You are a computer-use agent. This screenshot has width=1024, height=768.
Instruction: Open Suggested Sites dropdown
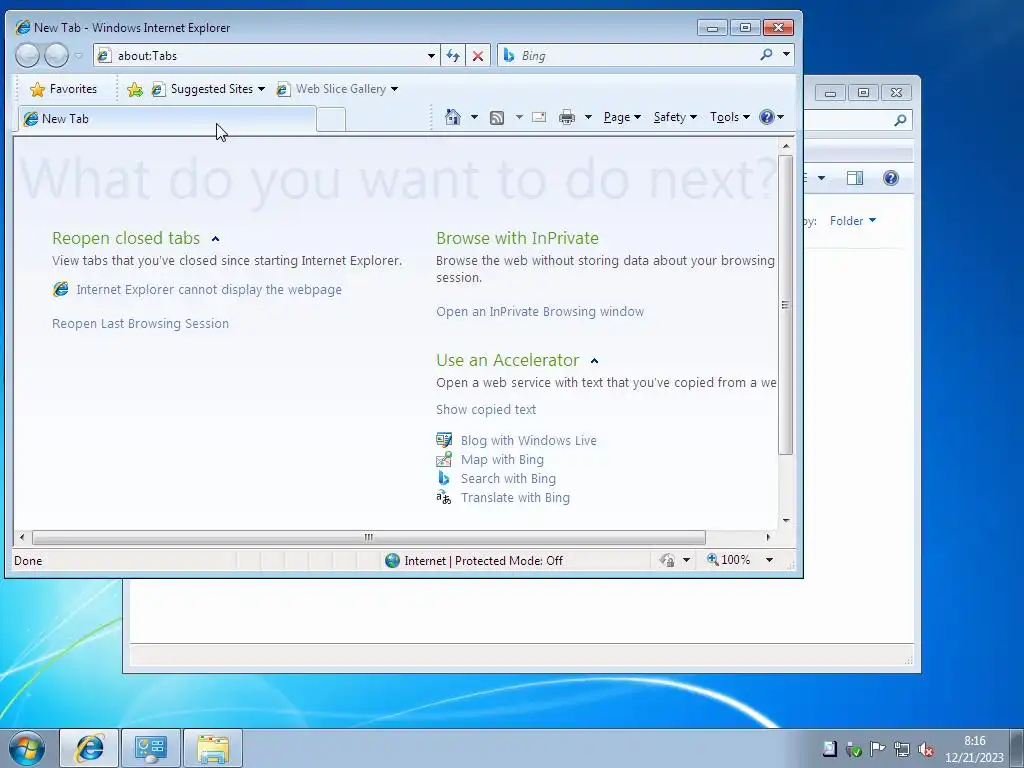208,89
